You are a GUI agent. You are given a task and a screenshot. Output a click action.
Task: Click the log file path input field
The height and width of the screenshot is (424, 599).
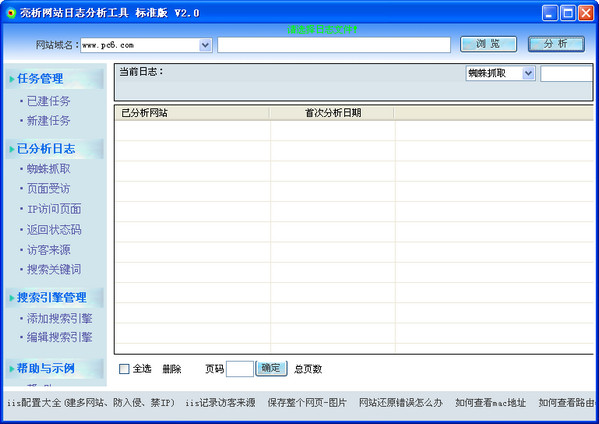click(334, 45)
